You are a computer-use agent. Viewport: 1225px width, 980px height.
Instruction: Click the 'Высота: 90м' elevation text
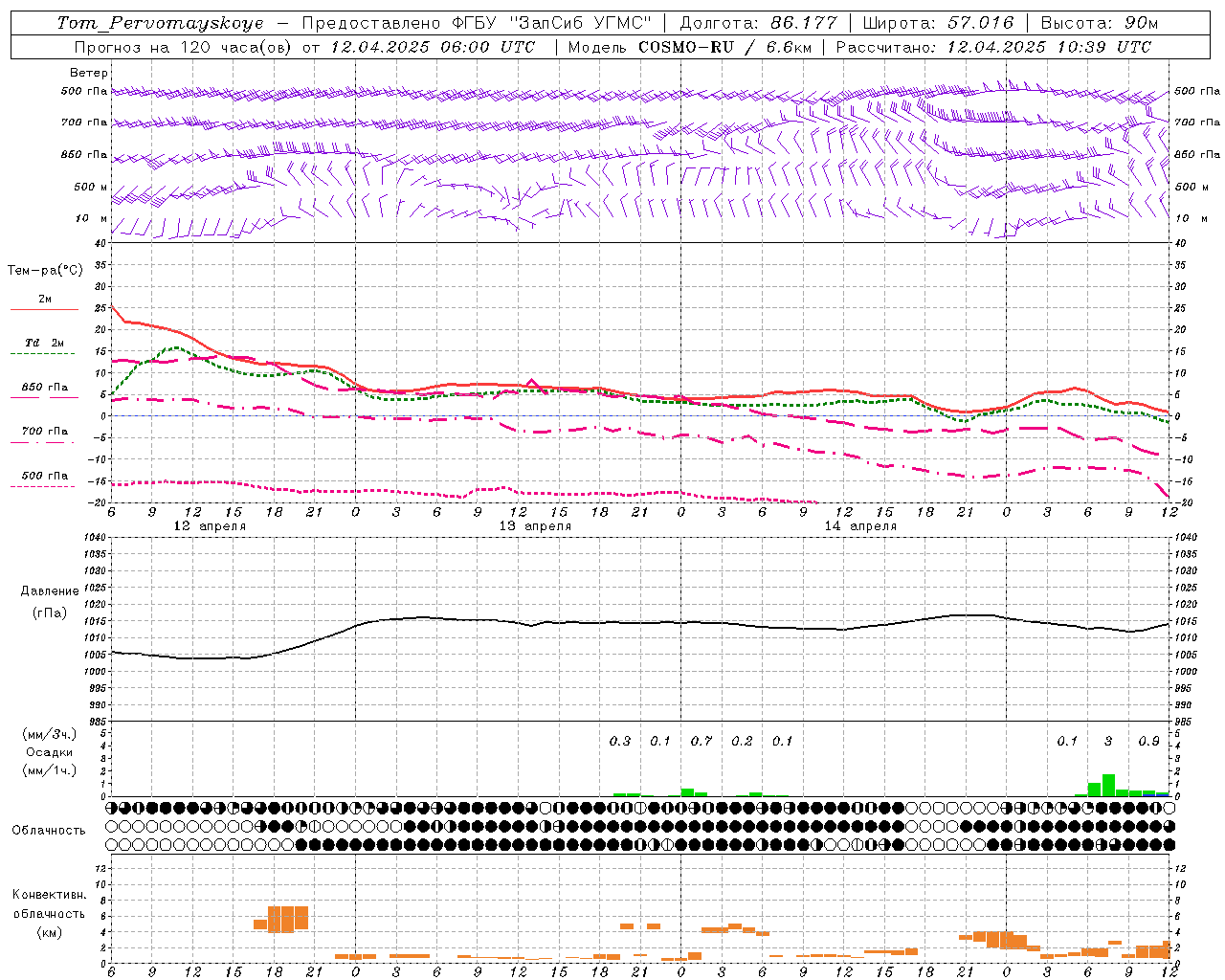1100,23
